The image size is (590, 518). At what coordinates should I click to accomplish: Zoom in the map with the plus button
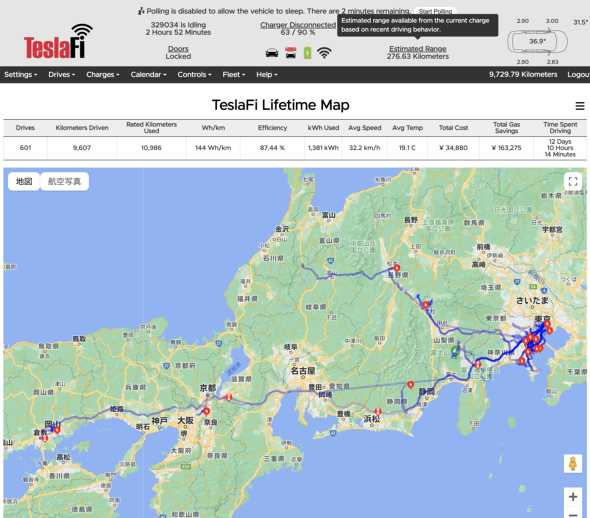tap(573, 497)
